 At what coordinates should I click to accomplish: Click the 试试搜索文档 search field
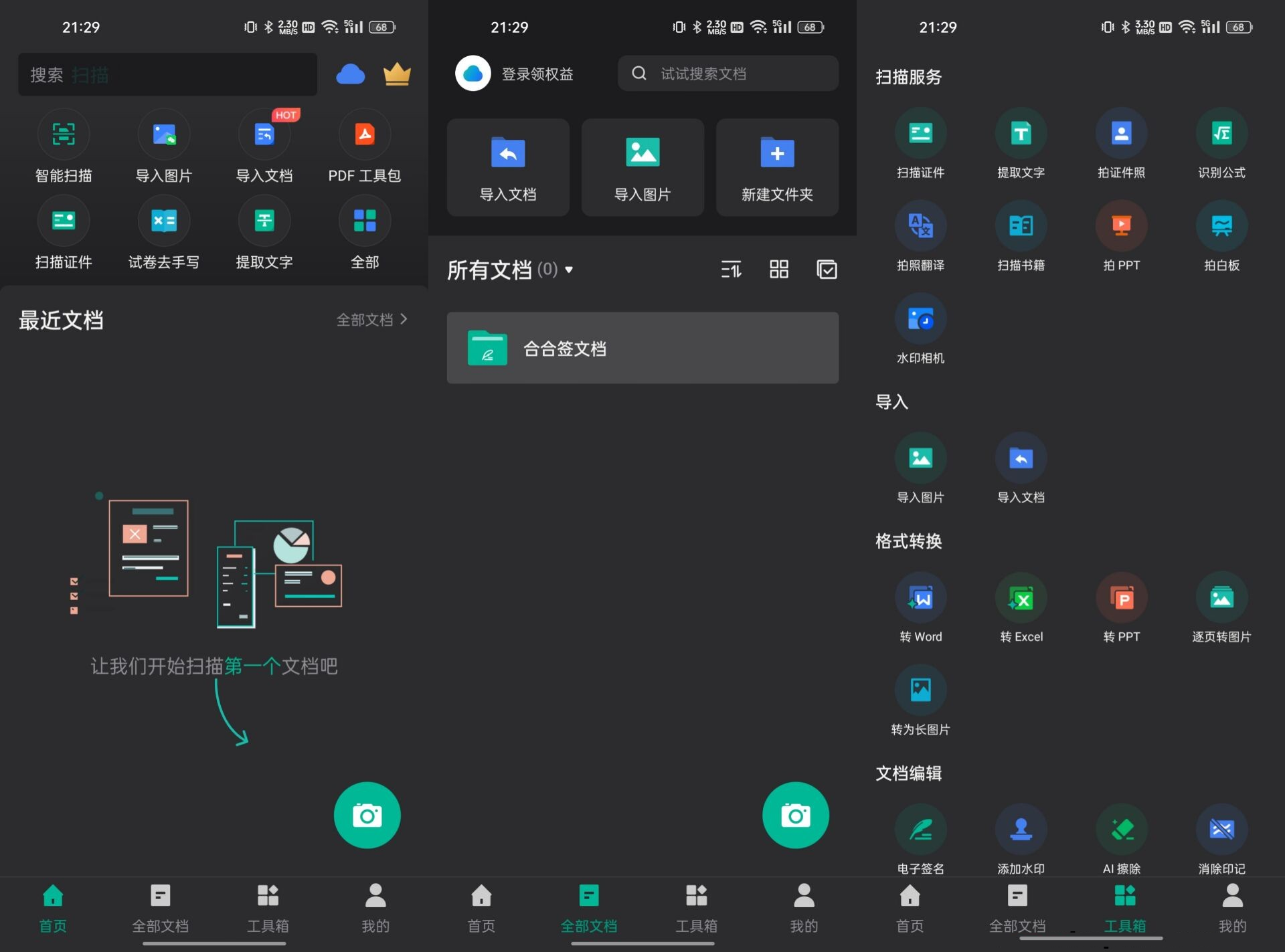pyautogui.click(x=728, y=74)
